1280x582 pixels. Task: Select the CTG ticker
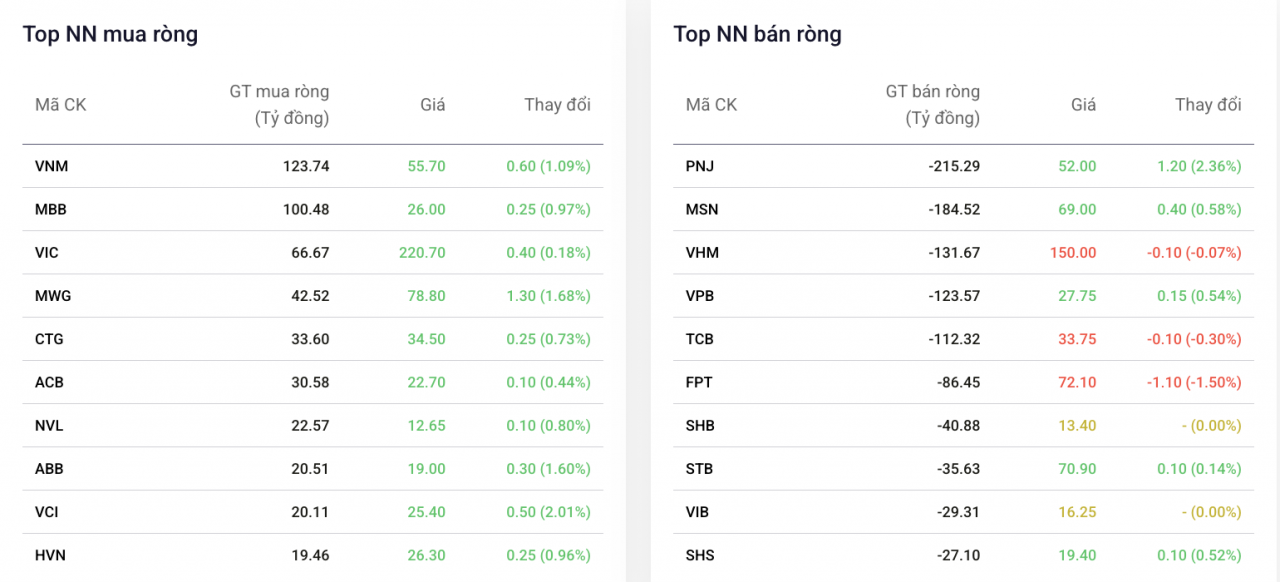click(49, 339)
